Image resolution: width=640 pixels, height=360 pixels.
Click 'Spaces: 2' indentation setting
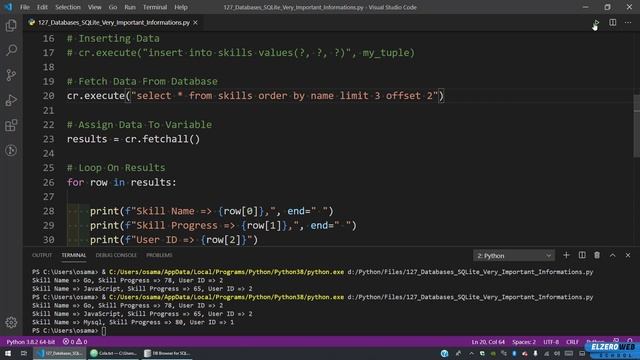coord(524,342)
